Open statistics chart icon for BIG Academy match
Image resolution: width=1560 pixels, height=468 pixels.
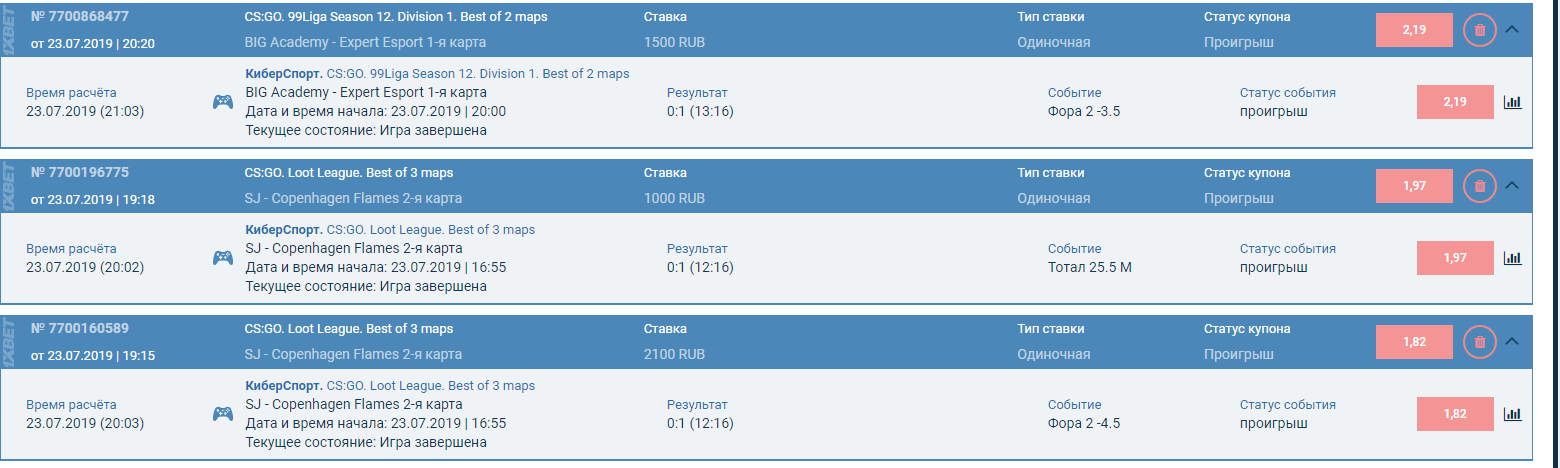pos(1512,102)
